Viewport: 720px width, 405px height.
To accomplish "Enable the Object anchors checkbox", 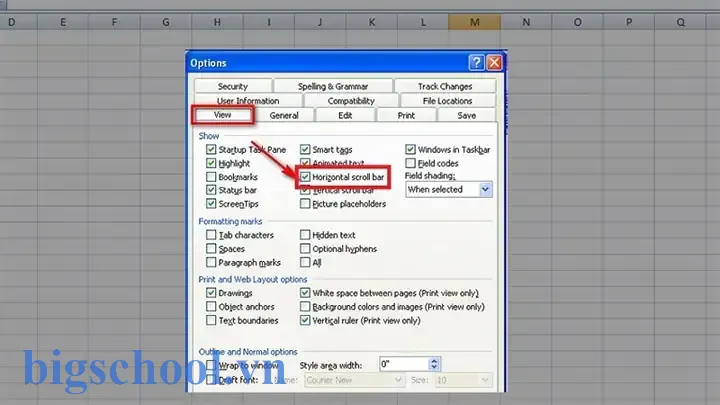I will pyautogui.click(x=211, y=306).
